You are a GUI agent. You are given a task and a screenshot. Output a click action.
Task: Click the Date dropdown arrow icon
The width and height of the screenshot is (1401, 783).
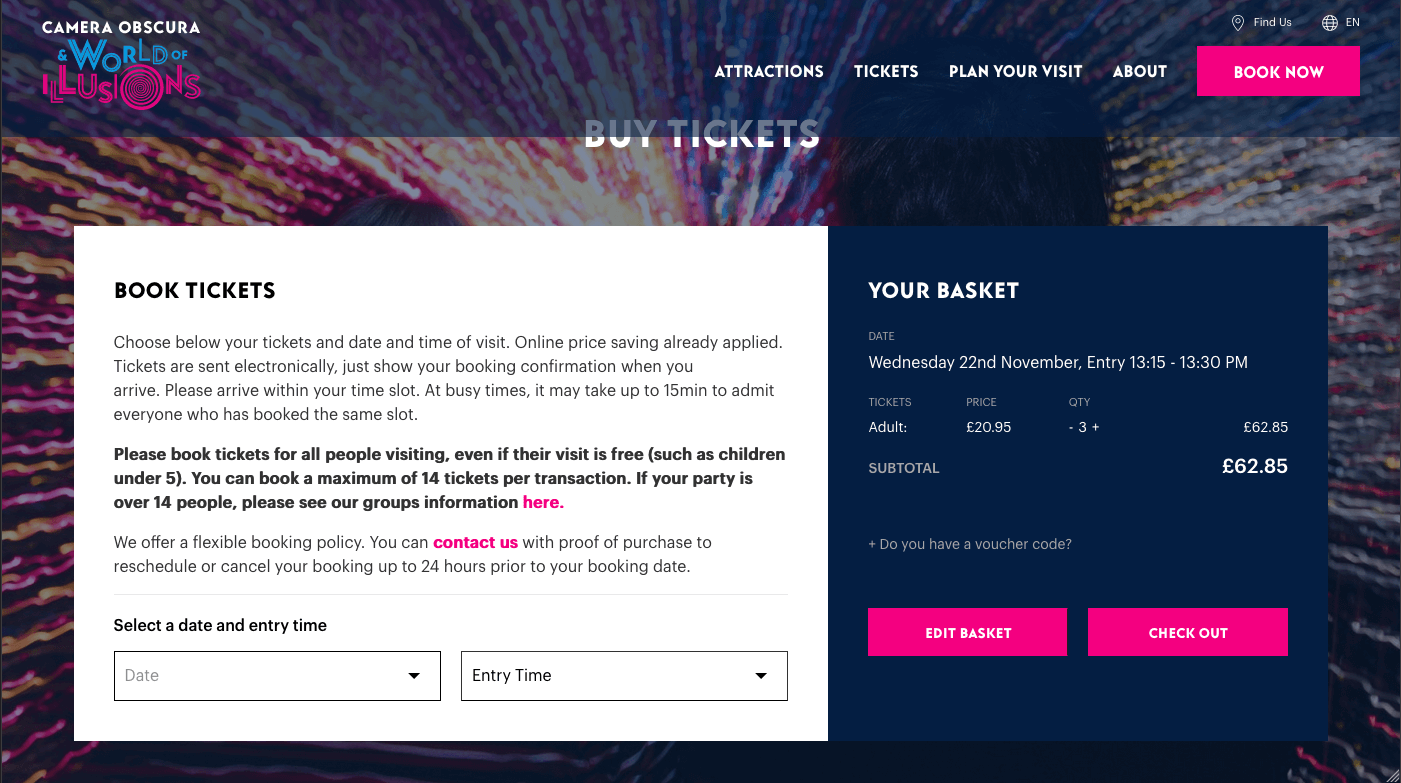414,676
